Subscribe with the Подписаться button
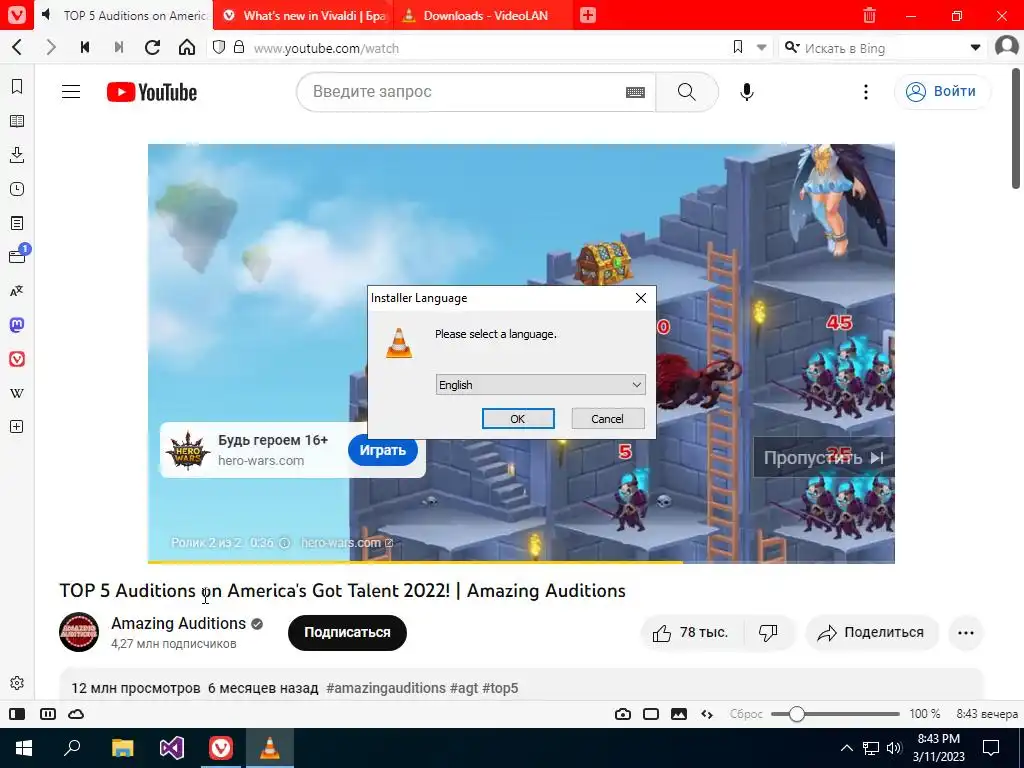The width and height of the screenshot is (1024, 768). (347, 633)
